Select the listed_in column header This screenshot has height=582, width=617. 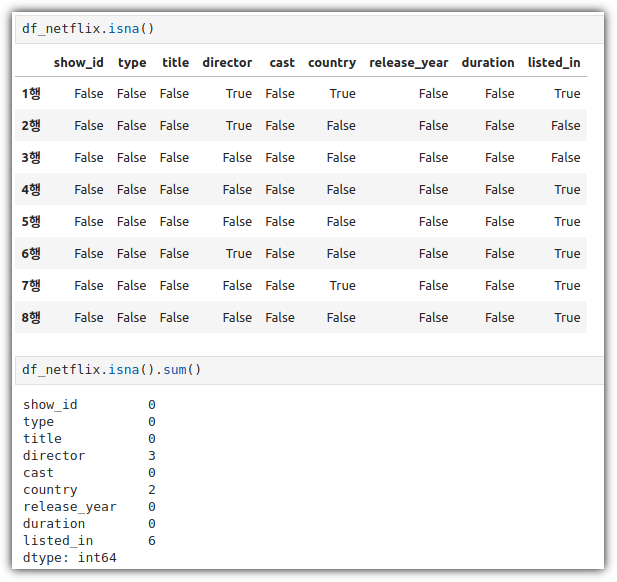(x=554, y=63)
